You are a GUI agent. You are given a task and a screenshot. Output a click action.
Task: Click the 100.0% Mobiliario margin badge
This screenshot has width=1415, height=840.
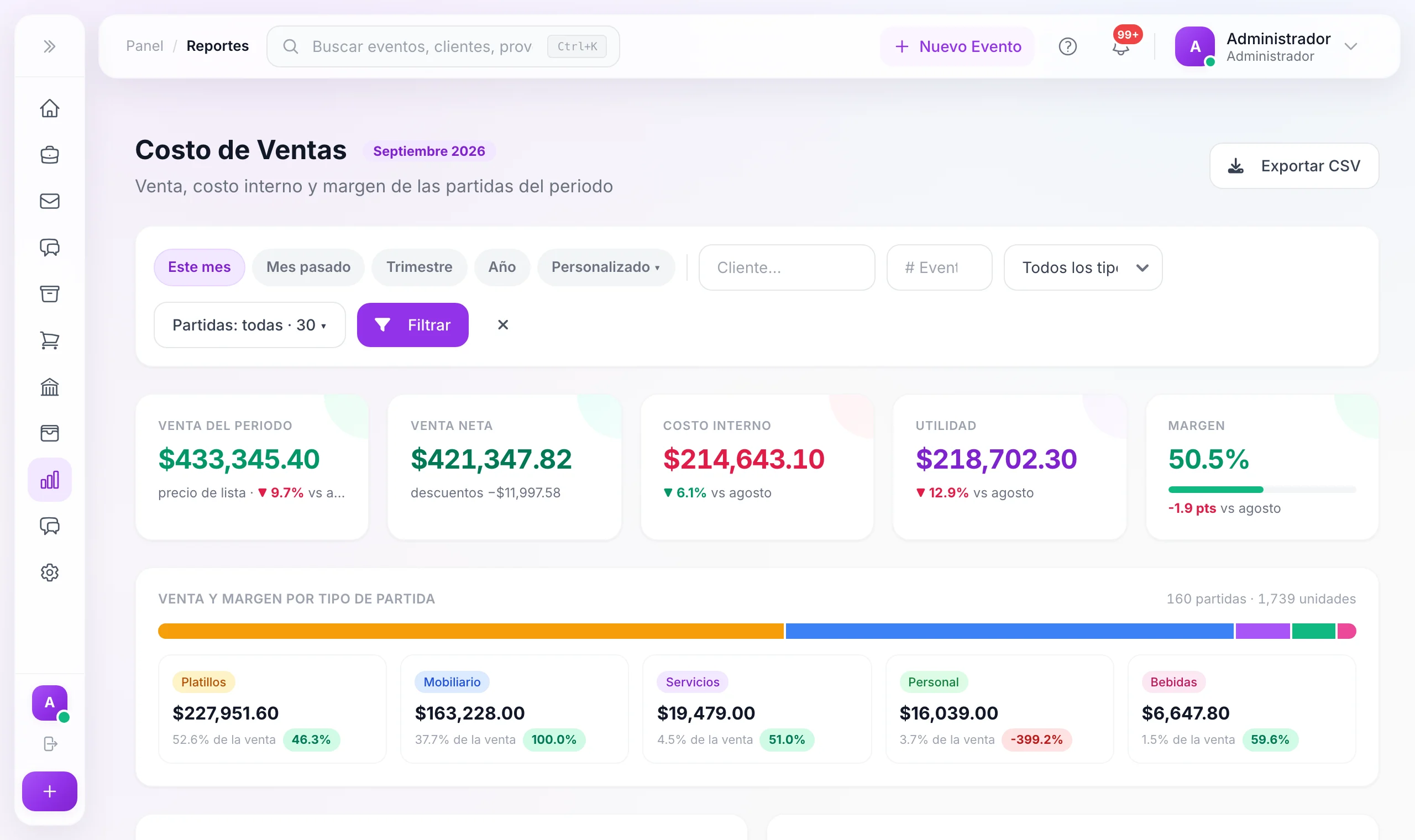553,740
